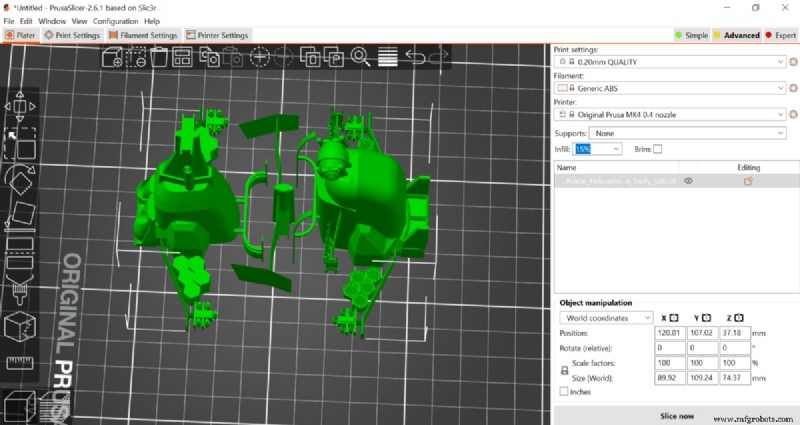Screen dimensions: 800x425
Task: Expand the Infill percentage dropdown arrow
Action: click(x=616, y=149)
